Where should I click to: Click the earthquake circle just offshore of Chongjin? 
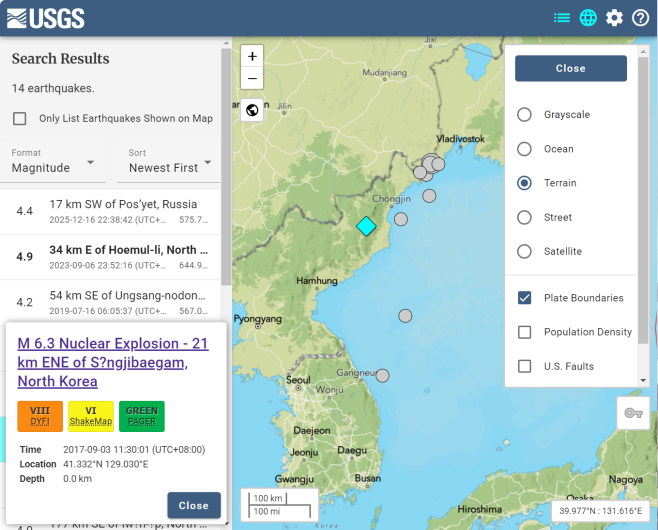tap(401, 219)
